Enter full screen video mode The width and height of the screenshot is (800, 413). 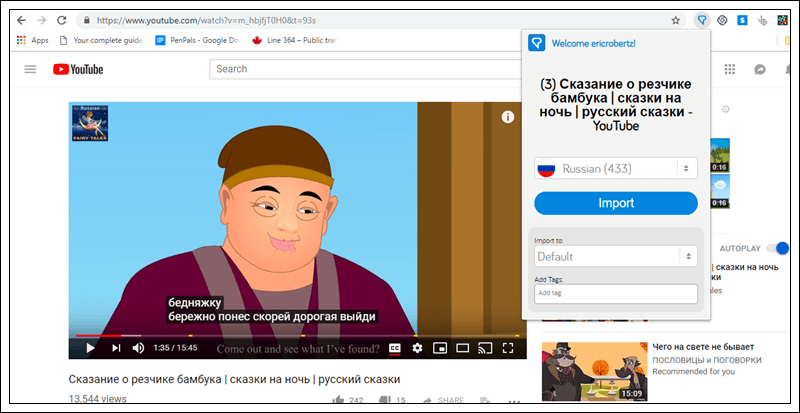(508, 348)
